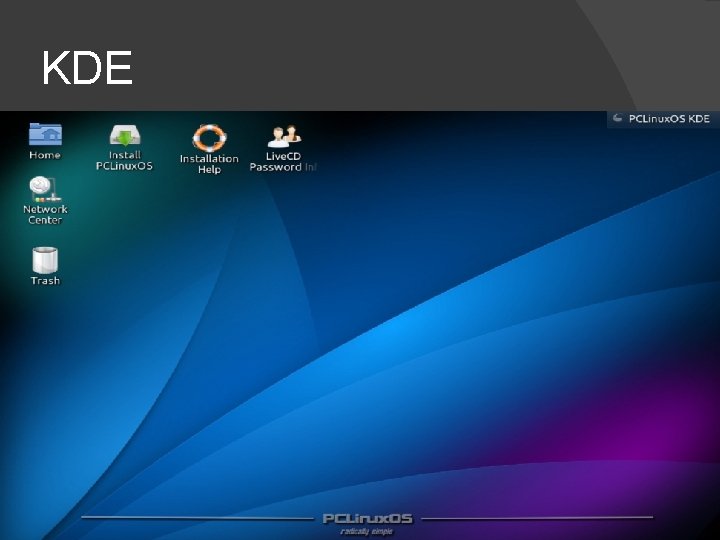Select the "Network Center" label text
The image size is (720, 540).
(45, 214)
